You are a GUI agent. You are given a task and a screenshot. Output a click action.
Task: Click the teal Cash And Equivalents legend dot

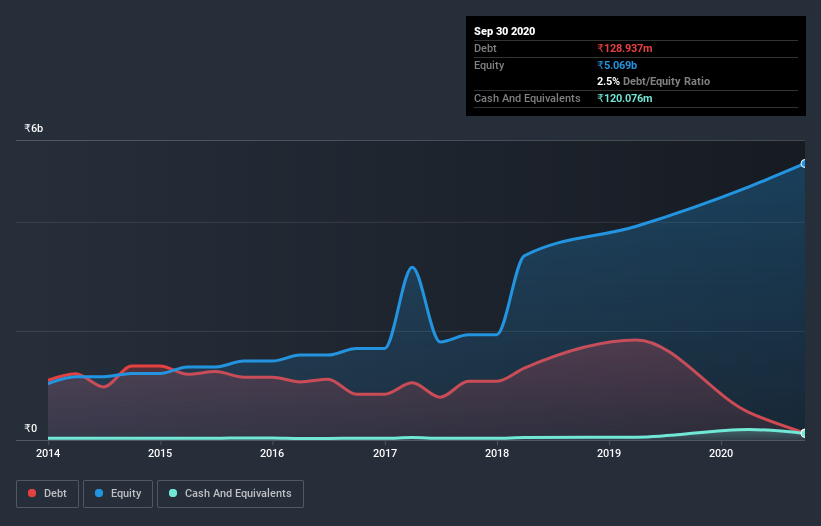(x=173, y=493)
